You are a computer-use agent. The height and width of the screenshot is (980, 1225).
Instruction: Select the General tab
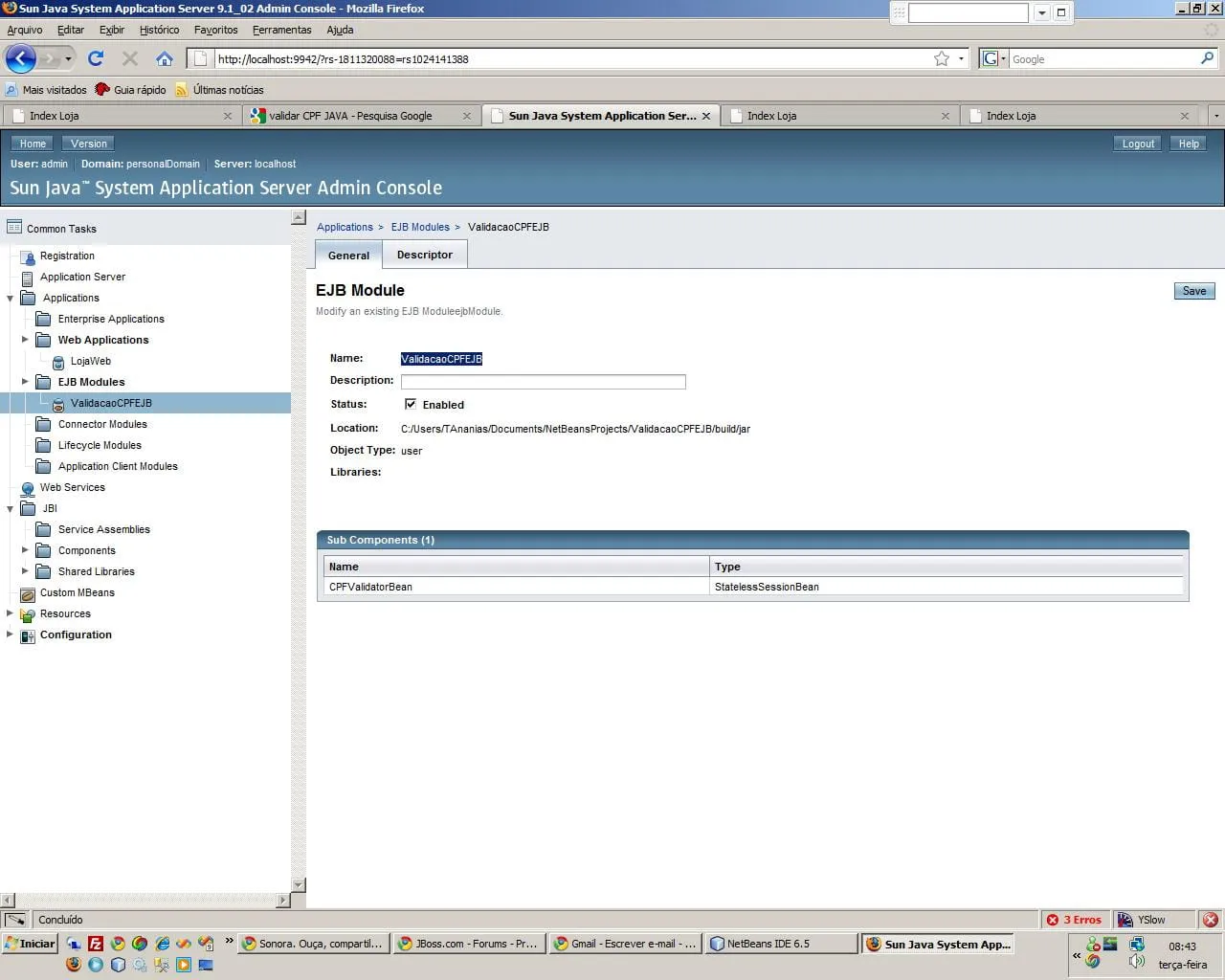tap(348, 256)
